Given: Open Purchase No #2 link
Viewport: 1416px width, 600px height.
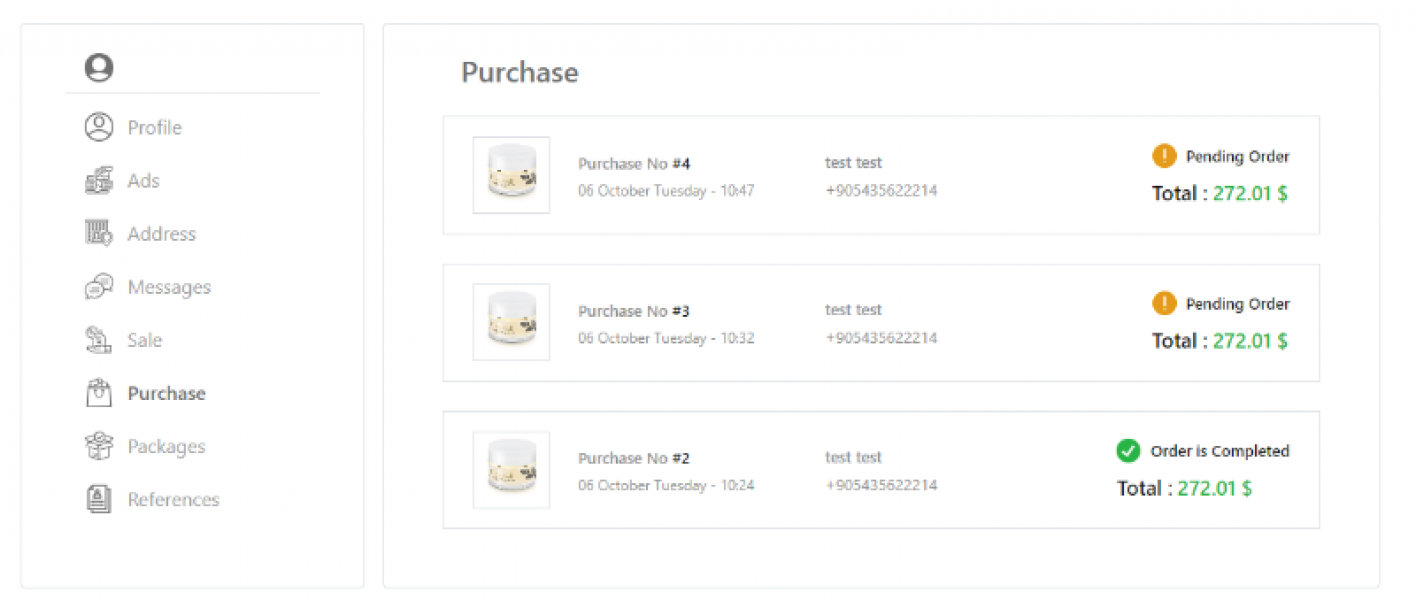Looking at the screenshot, I should [x=634, y=458].
